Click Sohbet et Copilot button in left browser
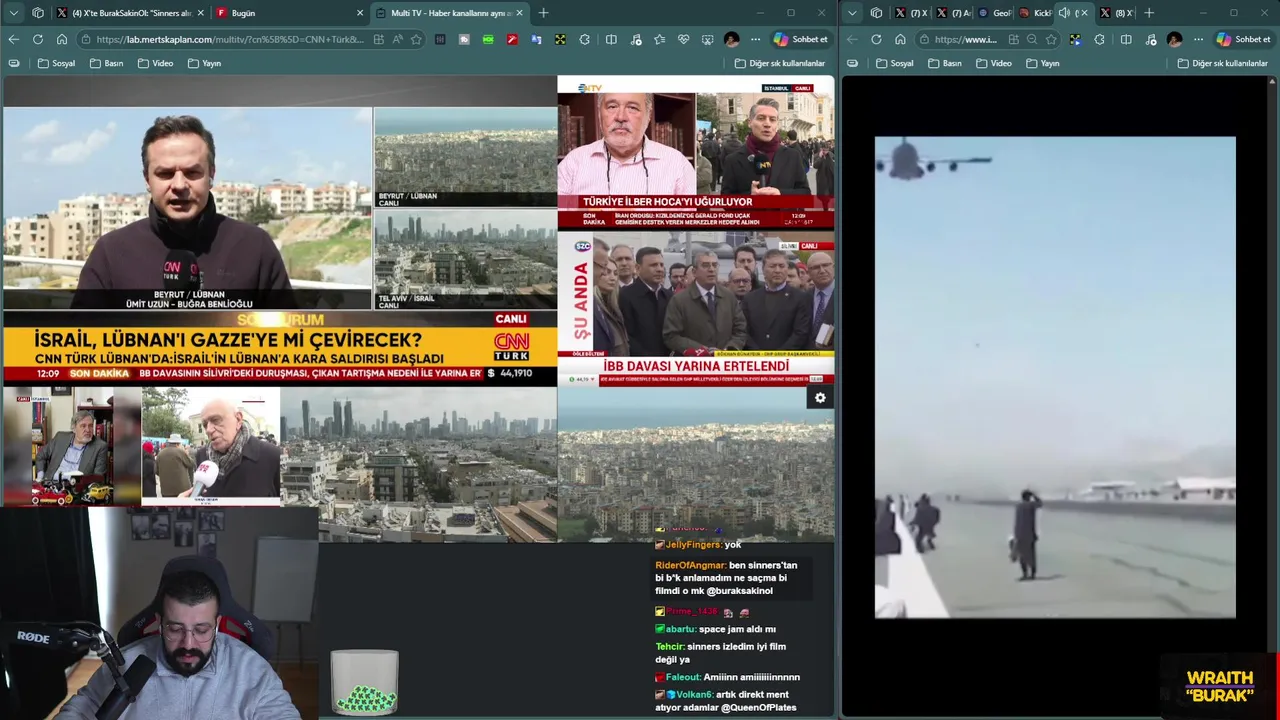 (802, 39)
